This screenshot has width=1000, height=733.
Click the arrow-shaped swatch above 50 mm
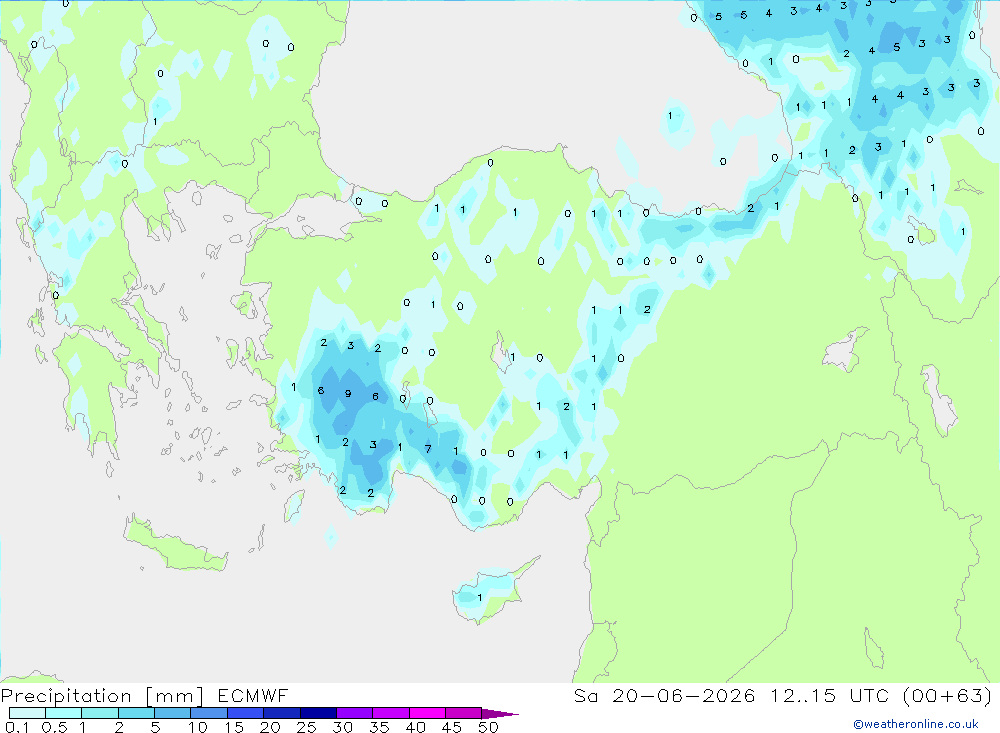pyautogui.click(x=499, y=713)
